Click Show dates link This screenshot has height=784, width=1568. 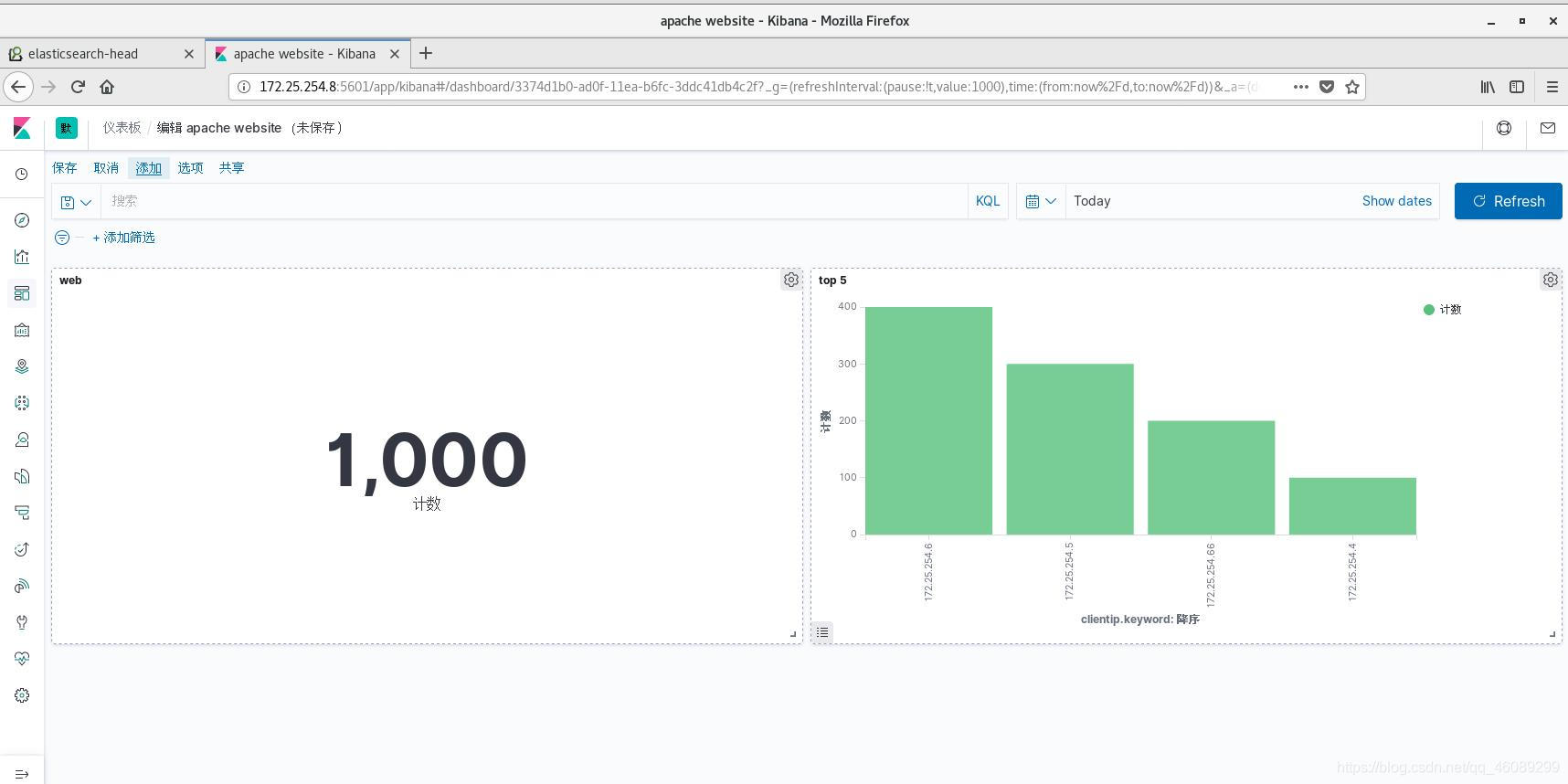coord(1396,201)
